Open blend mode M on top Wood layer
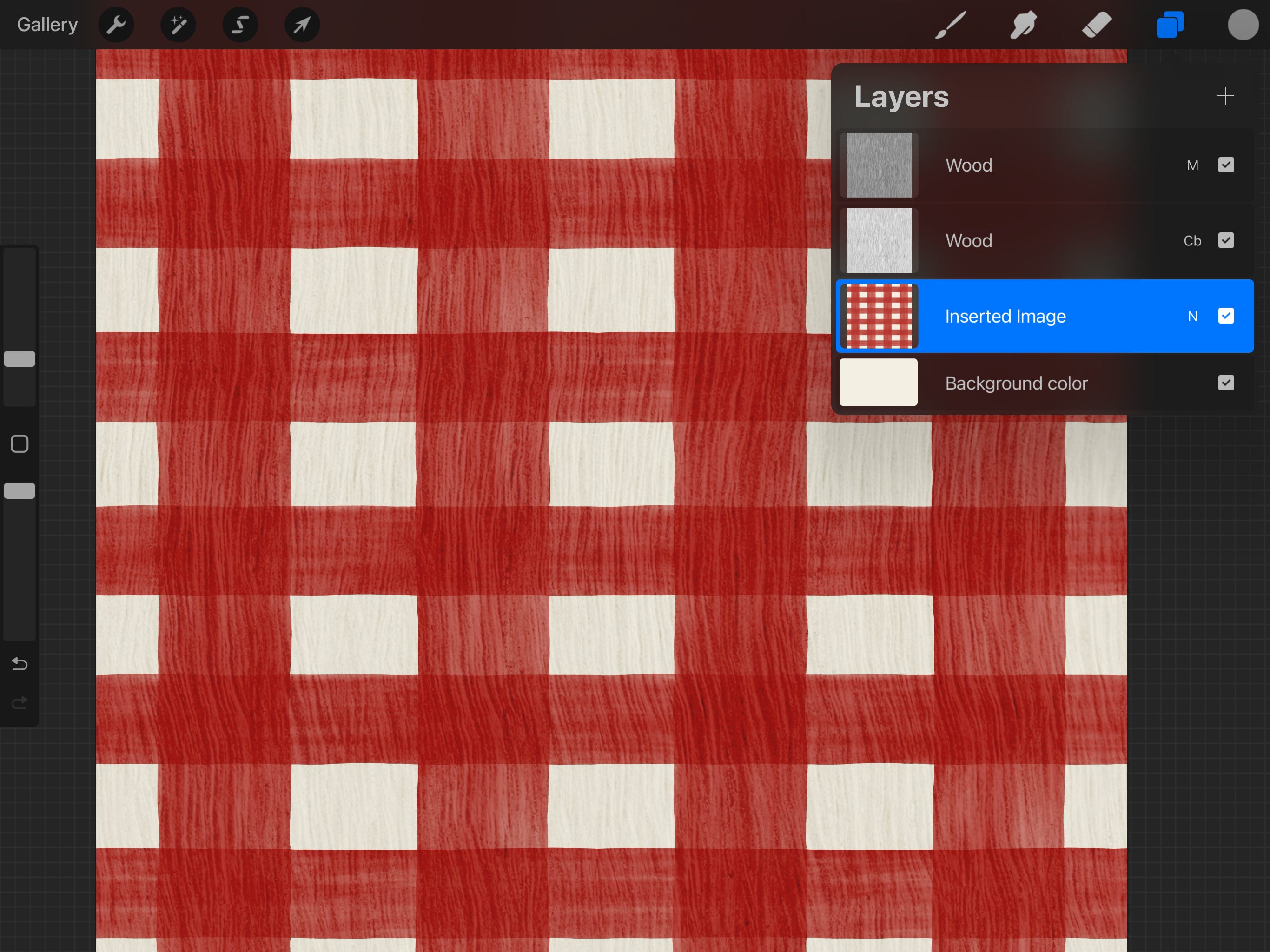 [x=1192, y=165]
